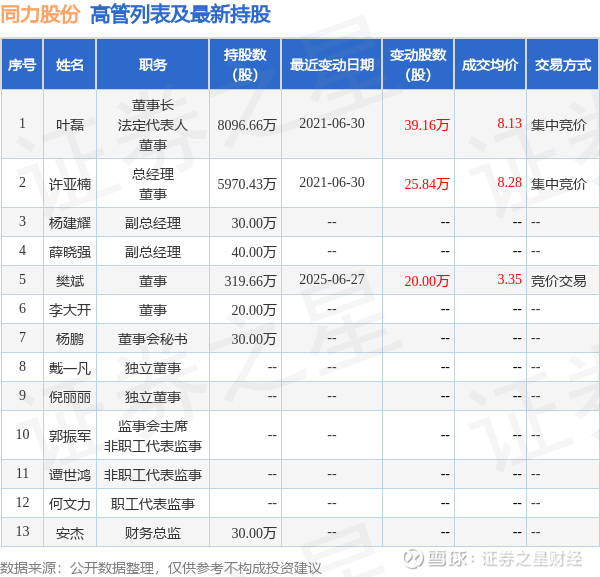The width and height of the screenshot is (600, 577).
Task: Click the heading 高管列表及最新持股
Action: (181, 15)
